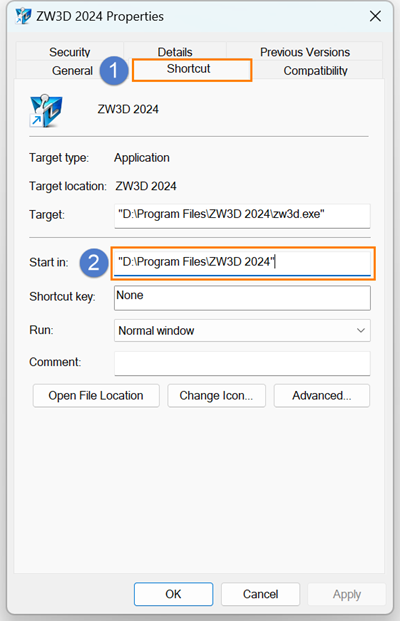Open Advanced shortcut settings

coord(322,395)
